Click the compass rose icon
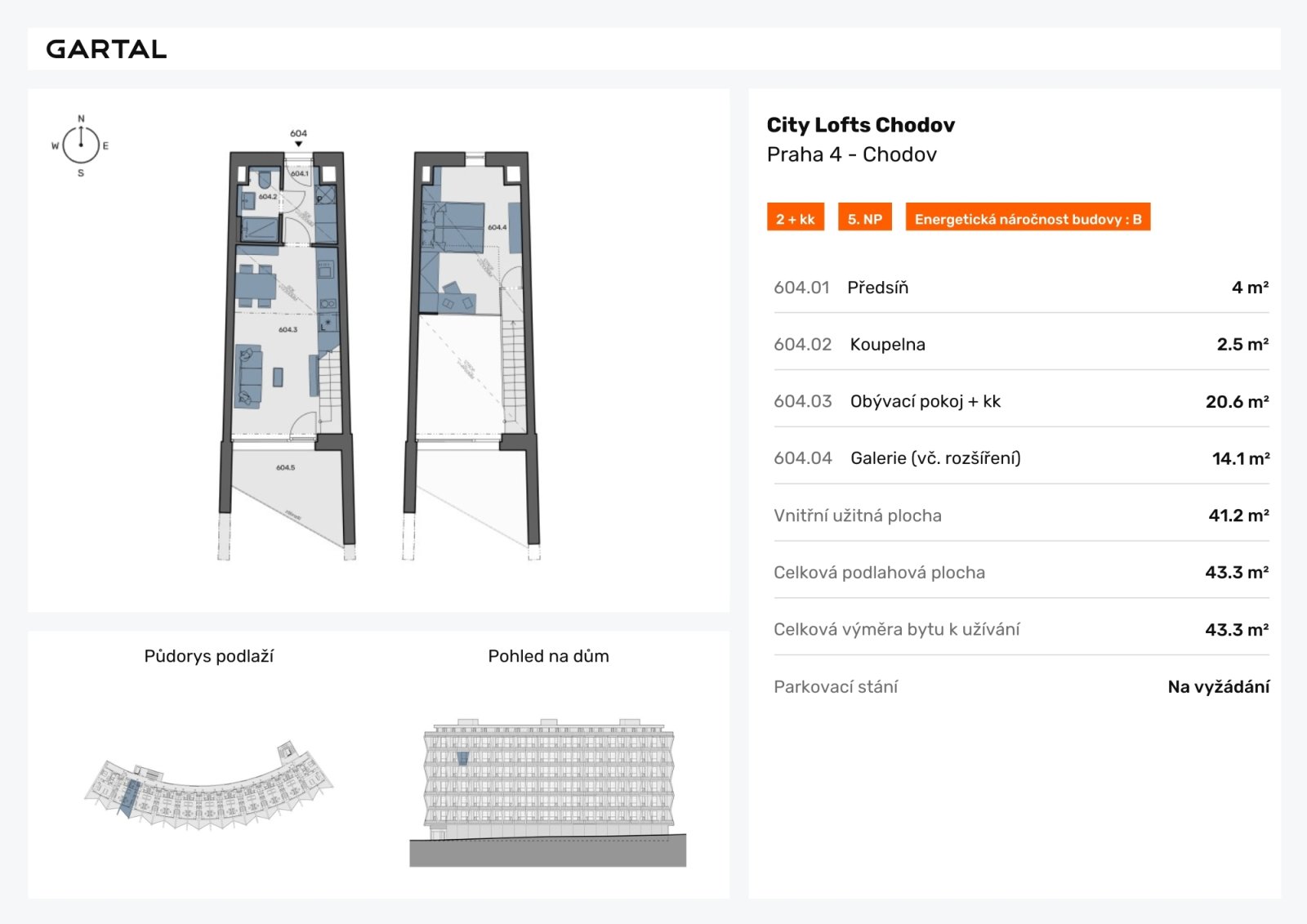The width and height of the screenshot is (1307, 924). pyautogui.click(x=81, y=145)
